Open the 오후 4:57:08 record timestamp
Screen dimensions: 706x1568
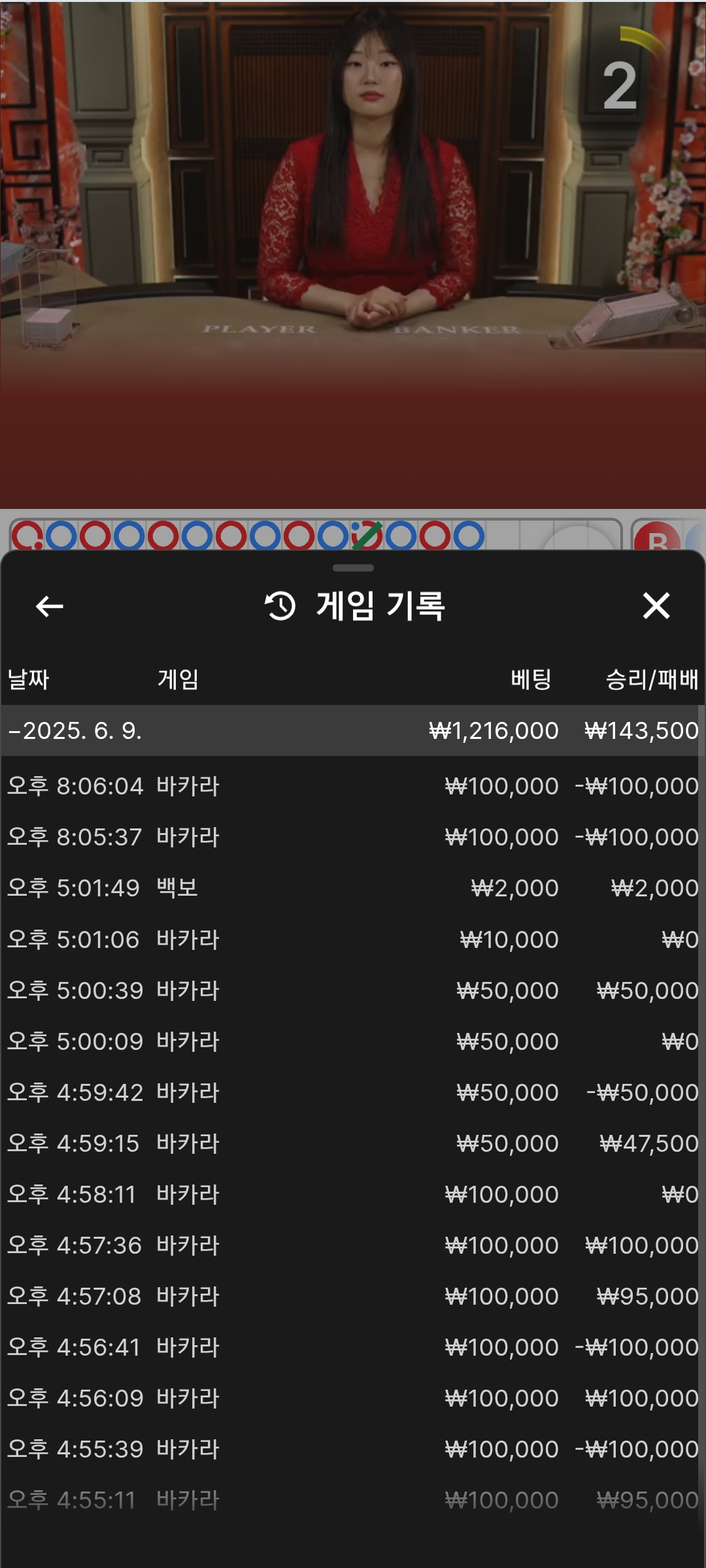pyautogui.click(x=75, y=1296)
